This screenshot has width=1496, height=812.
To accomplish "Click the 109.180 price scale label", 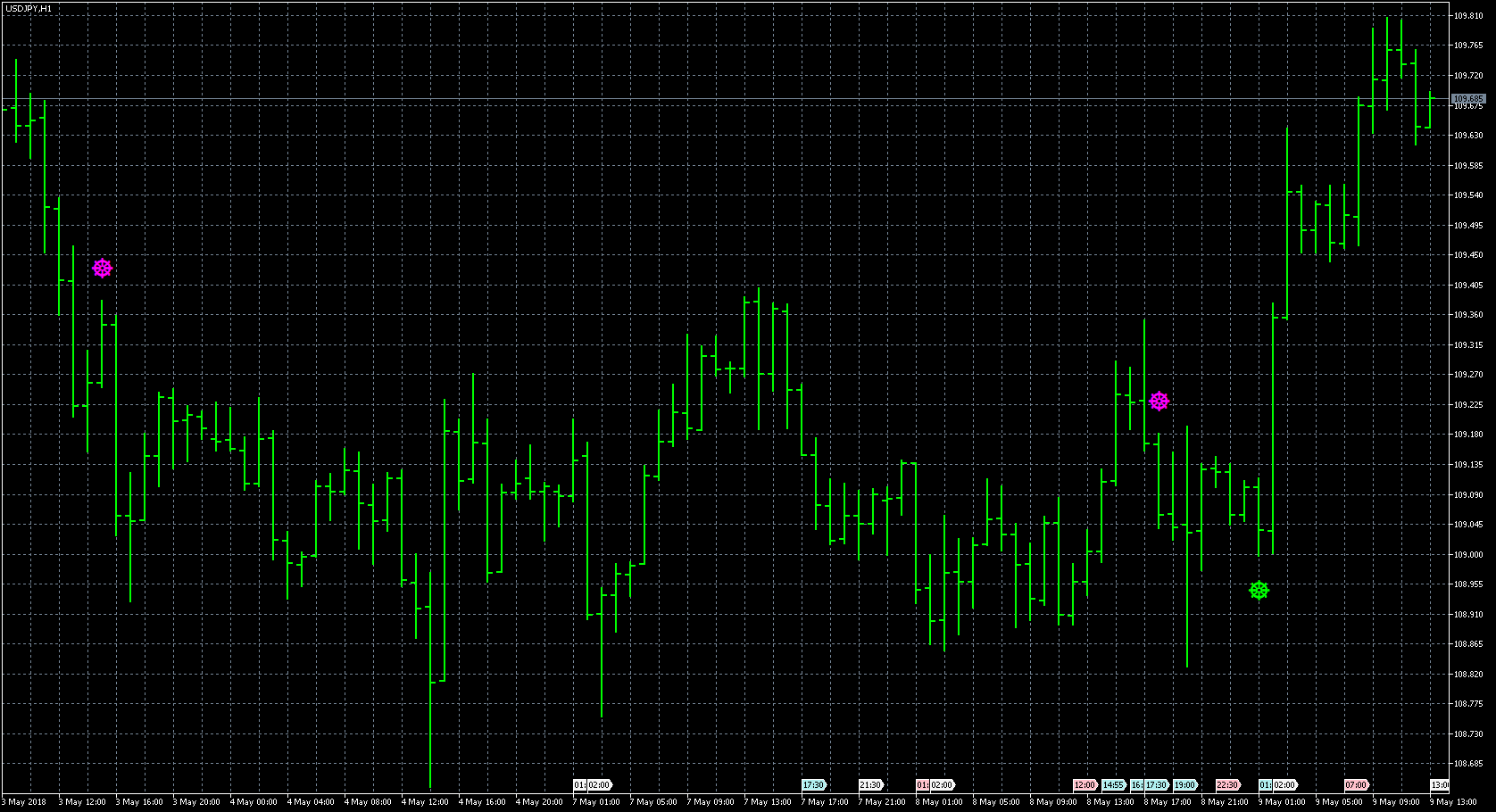I will [1468, 434].
